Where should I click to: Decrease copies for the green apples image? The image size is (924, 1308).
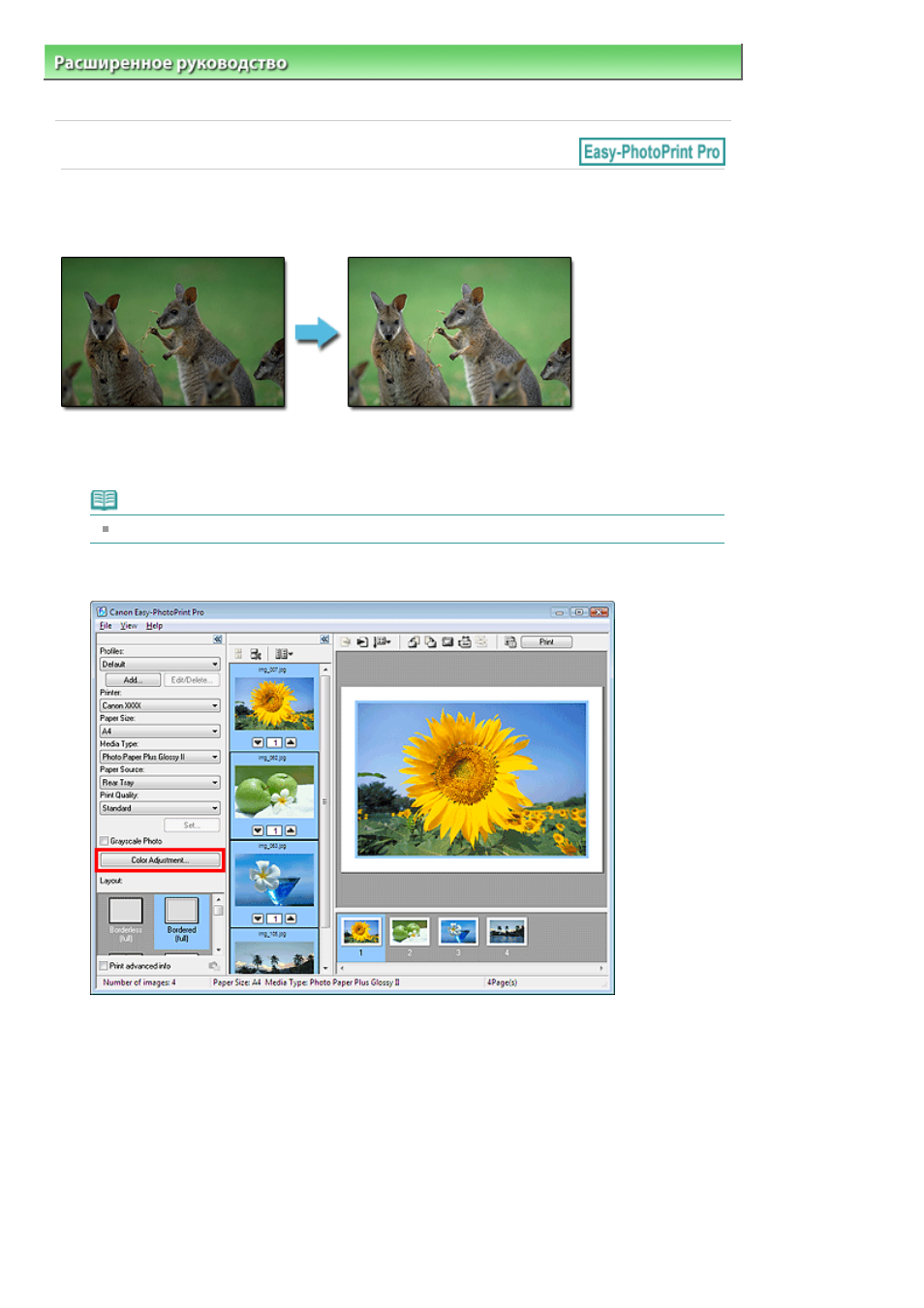[258, 830]
